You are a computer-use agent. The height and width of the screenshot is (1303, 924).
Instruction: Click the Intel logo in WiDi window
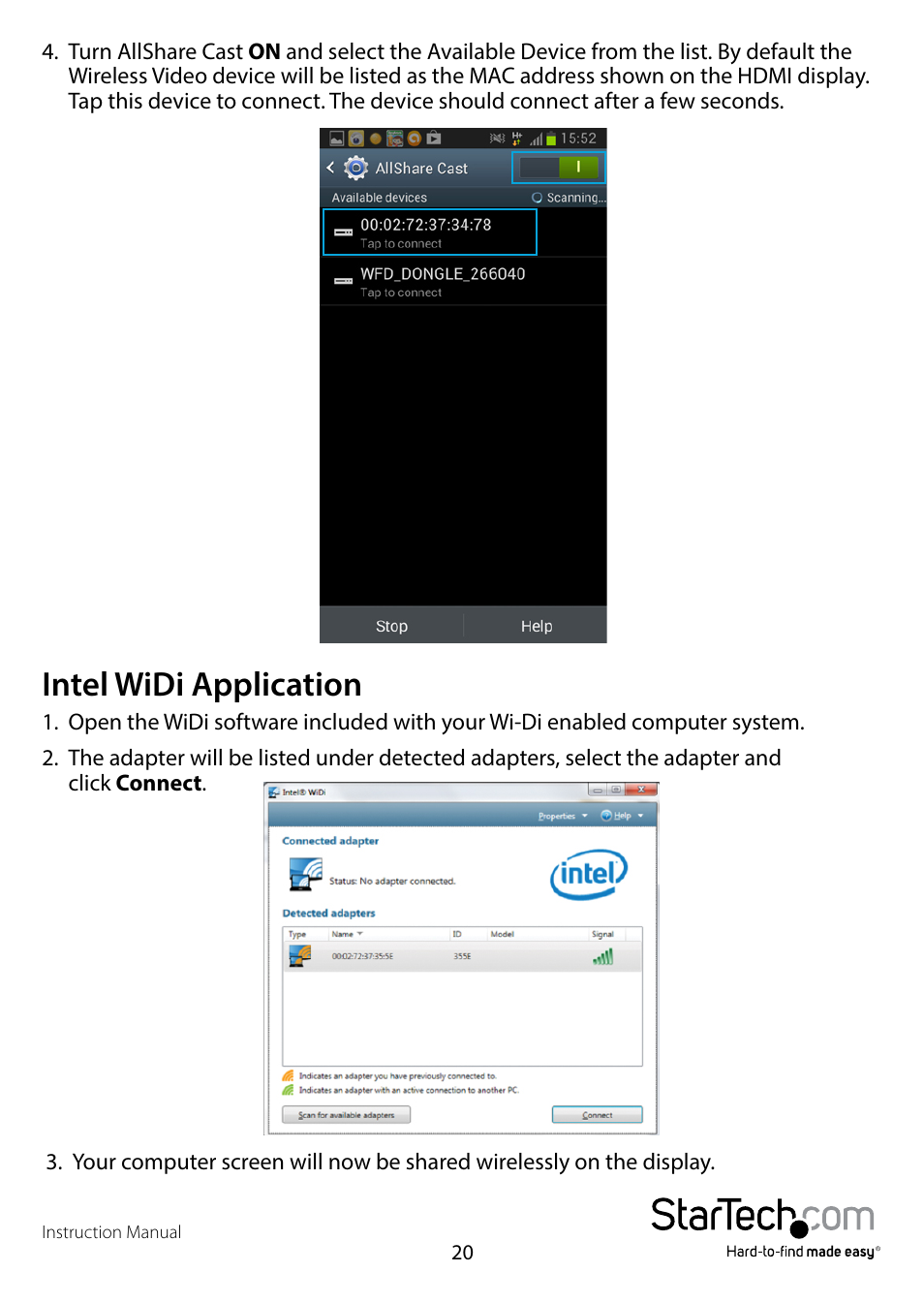(x=589, y=875)
